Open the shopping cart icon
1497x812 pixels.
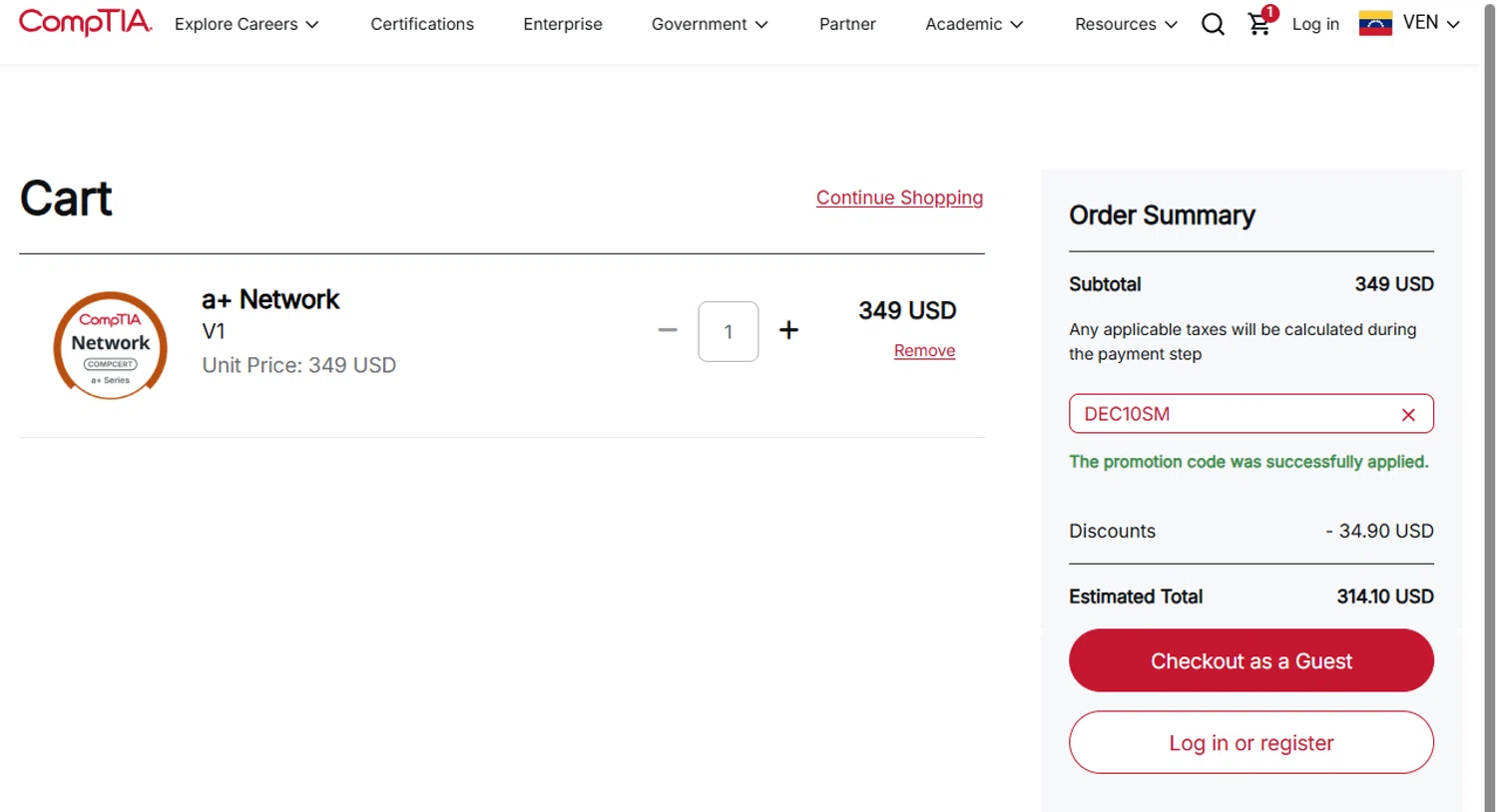point(1259,24)
